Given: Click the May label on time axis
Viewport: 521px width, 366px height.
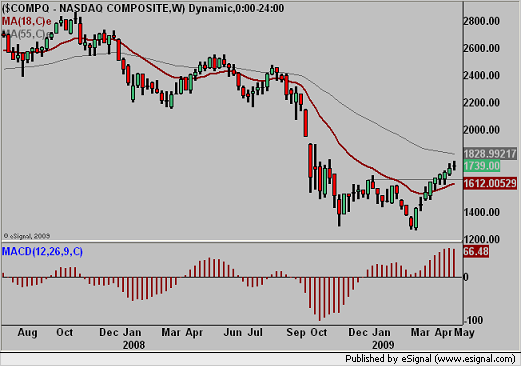Looking at the screenshot, I should [464, 332].
